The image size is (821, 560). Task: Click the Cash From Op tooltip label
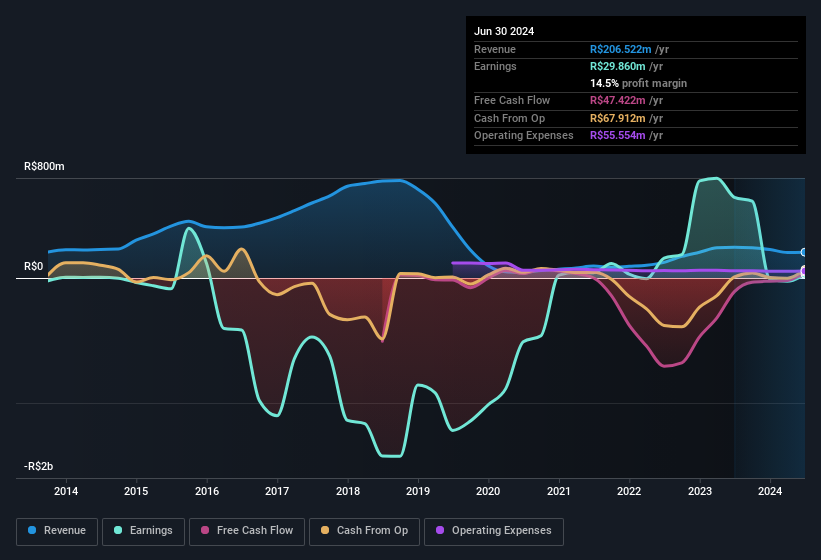pos(509,118)
